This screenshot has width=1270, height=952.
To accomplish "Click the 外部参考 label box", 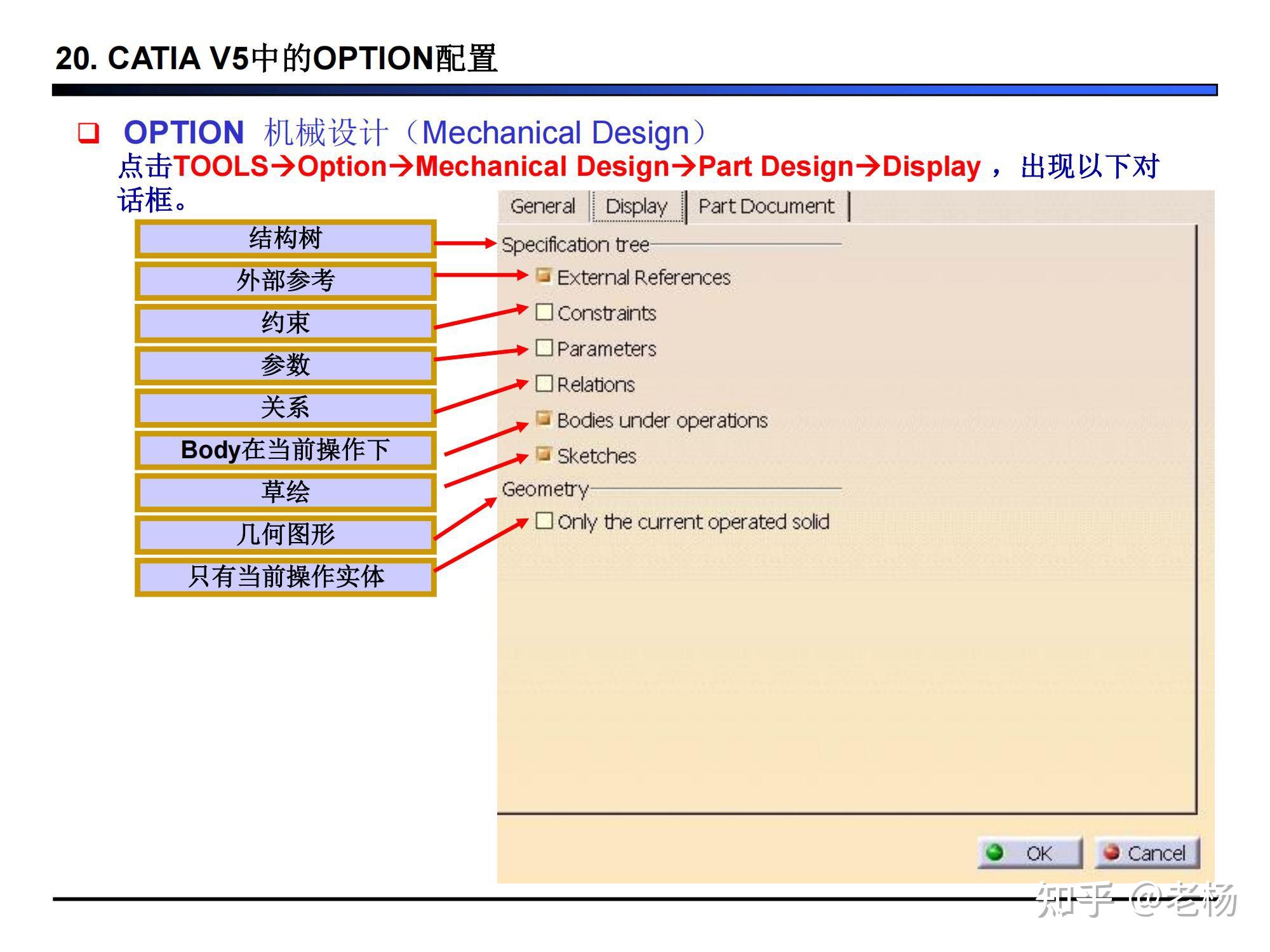I will coord(286,281).
